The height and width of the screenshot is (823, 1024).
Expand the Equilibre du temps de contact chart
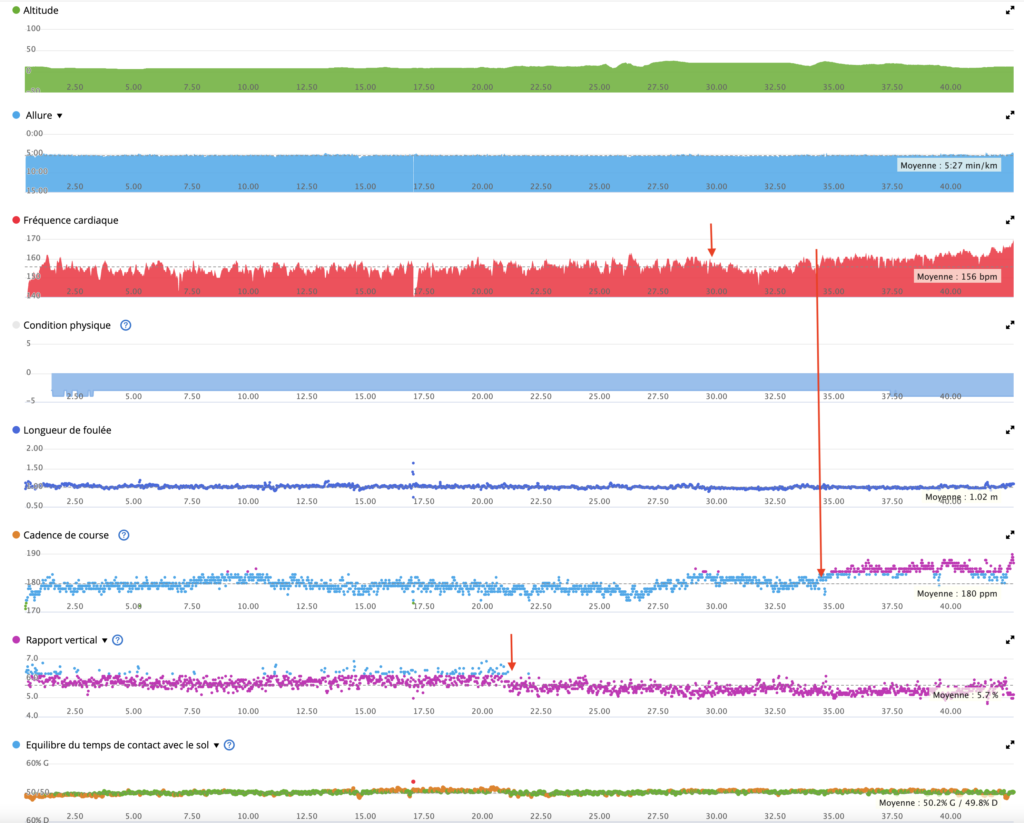click(1010, 745)
